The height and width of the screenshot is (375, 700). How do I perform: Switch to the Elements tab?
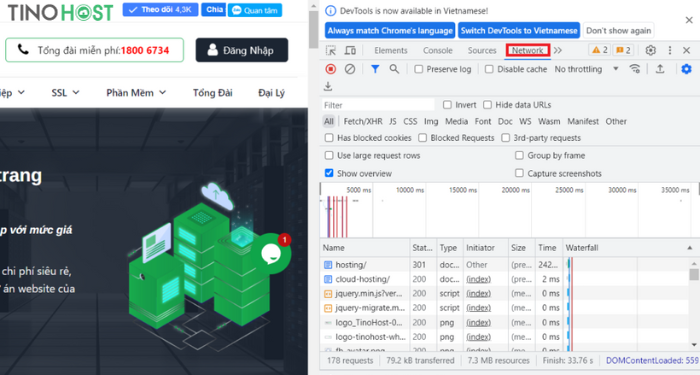click(x=391, y=50)
